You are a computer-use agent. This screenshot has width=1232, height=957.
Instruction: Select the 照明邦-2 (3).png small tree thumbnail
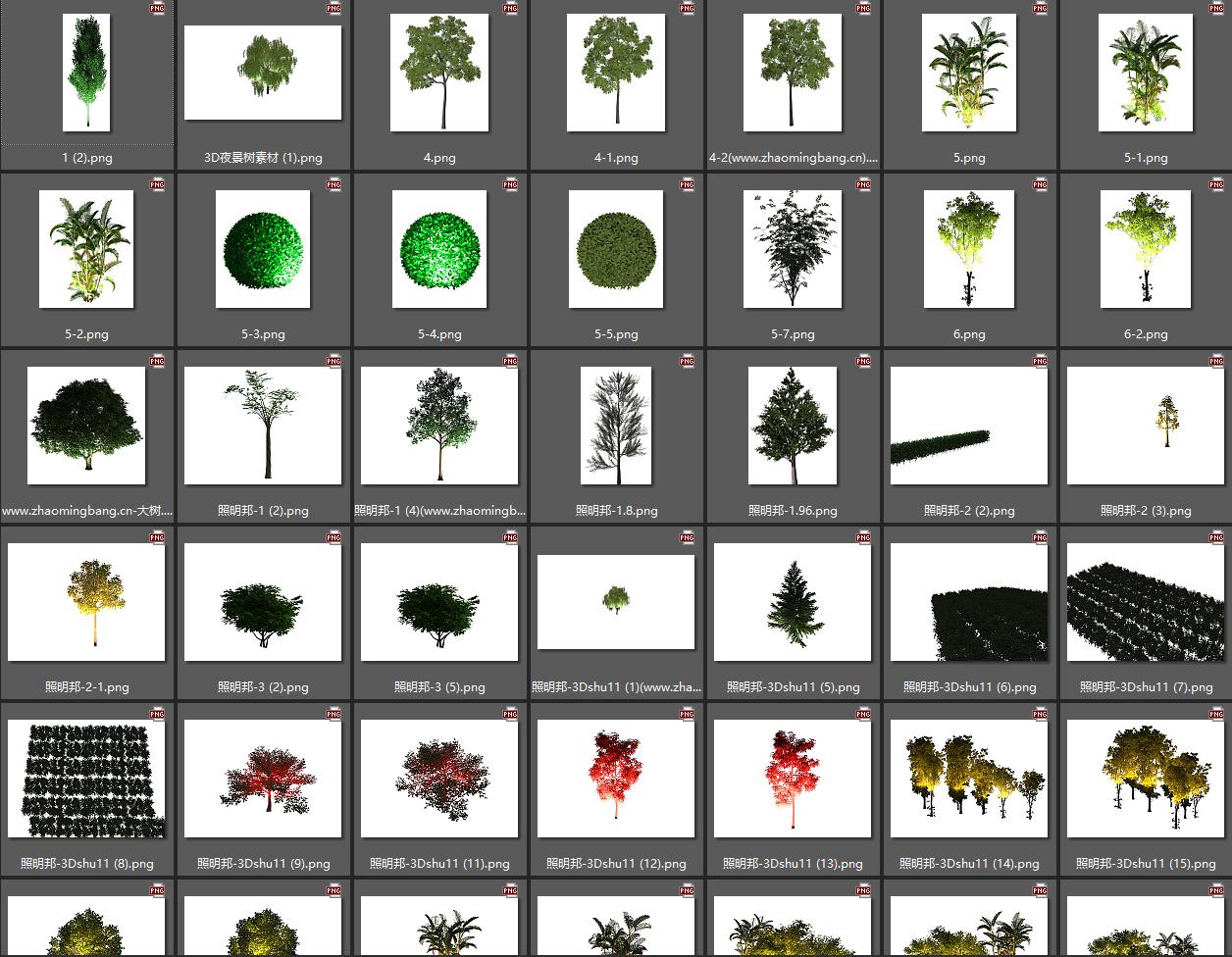(1146, 426)
